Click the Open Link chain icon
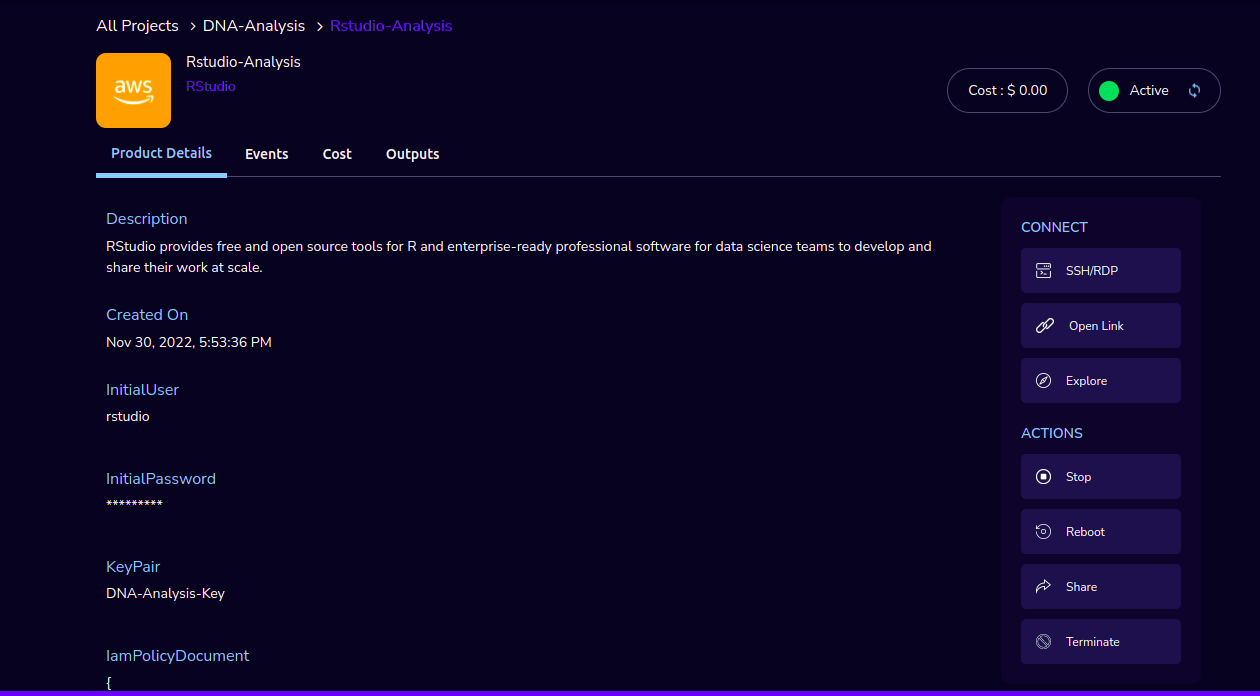 (1044, 326)
